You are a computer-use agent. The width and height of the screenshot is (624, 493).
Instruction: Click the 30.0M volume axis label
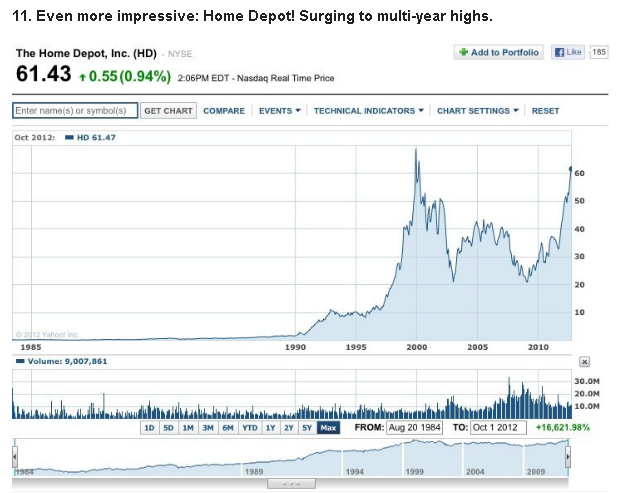click(587, 381)
